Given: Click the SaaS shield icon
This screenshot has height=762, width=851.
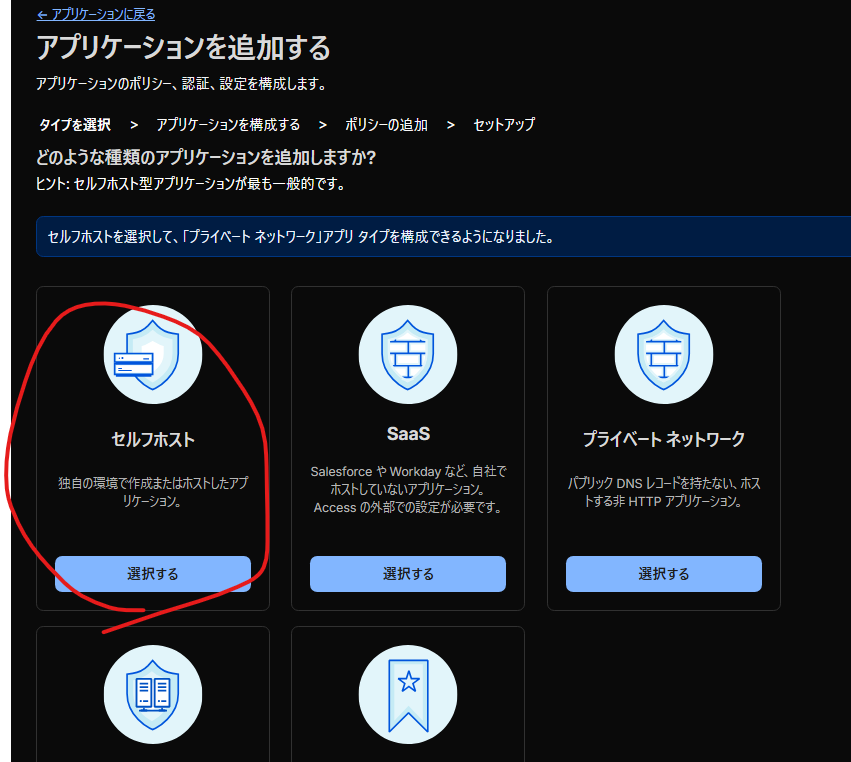Looking at the screenshot, I should tap(407, 353).
